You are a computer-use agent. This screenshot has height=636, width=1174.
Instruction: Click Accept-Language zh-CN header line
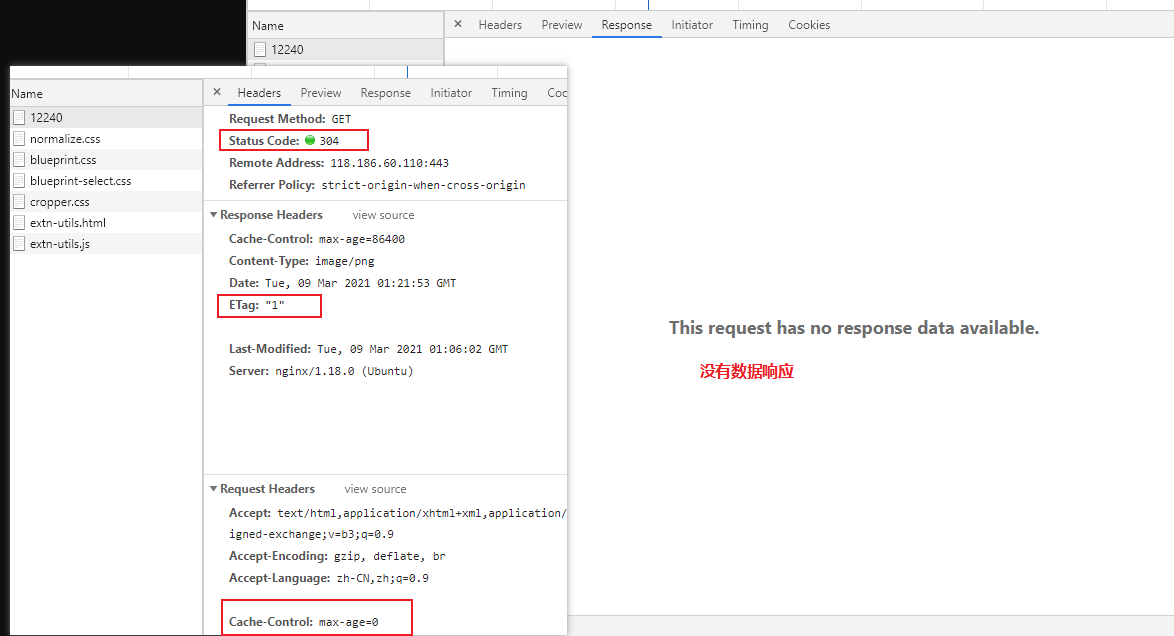pyautogui.click(x=329, y=578)
